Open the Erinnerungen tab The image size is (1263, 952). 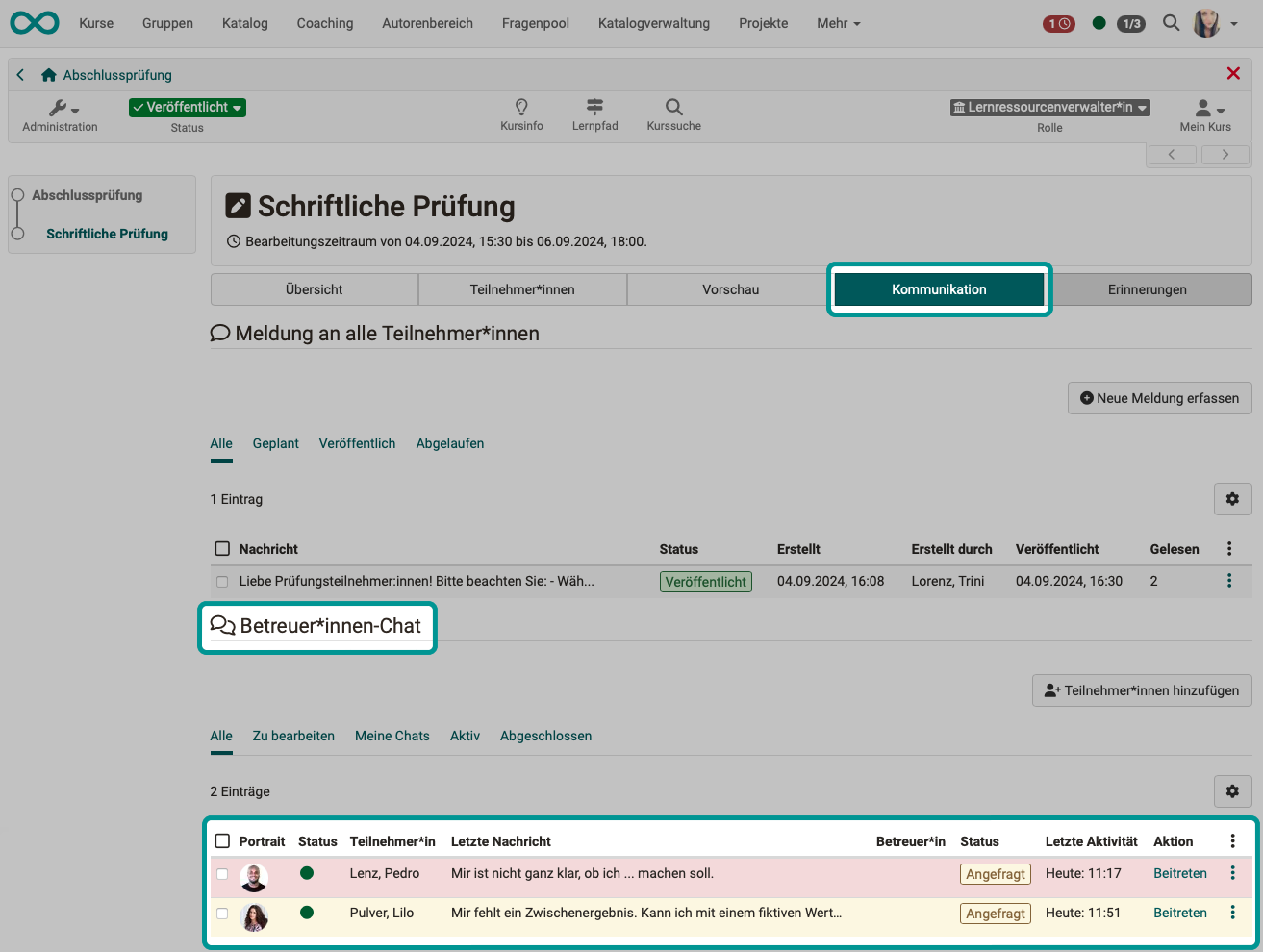pos(1147,289)
